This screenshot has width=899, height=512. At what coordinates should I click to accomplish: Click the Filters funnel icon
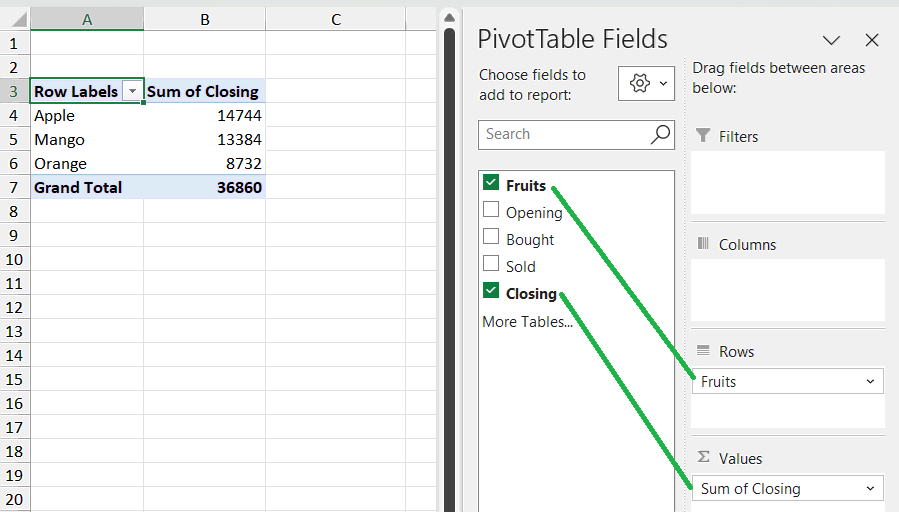tap(703, 136)
